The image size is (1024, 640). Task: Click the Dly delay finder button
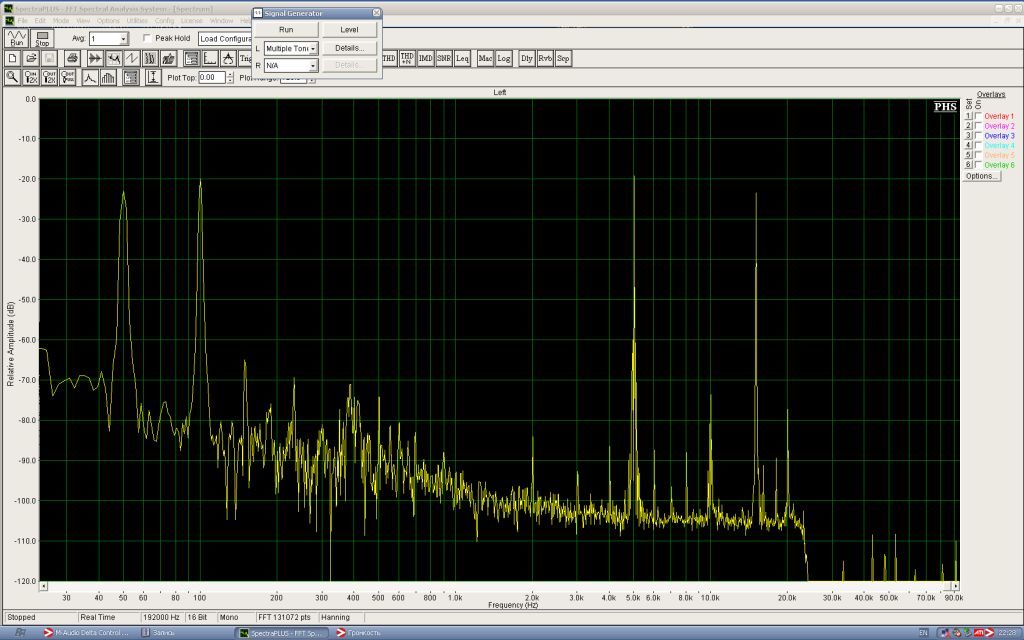click(526, 59)
